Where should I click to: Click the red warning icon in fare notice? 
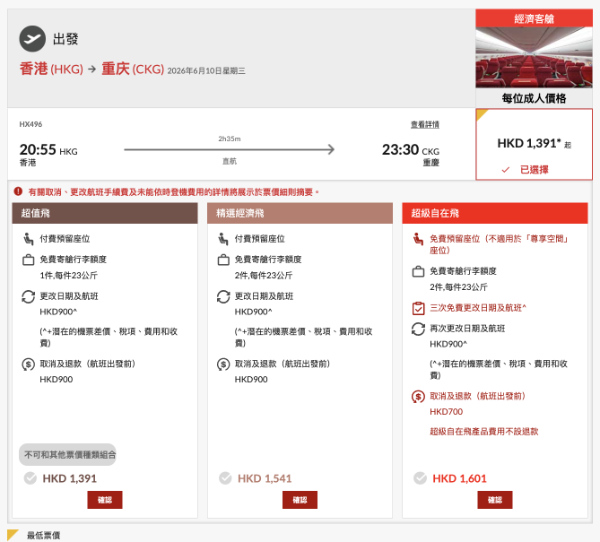[x=18, y=191]
